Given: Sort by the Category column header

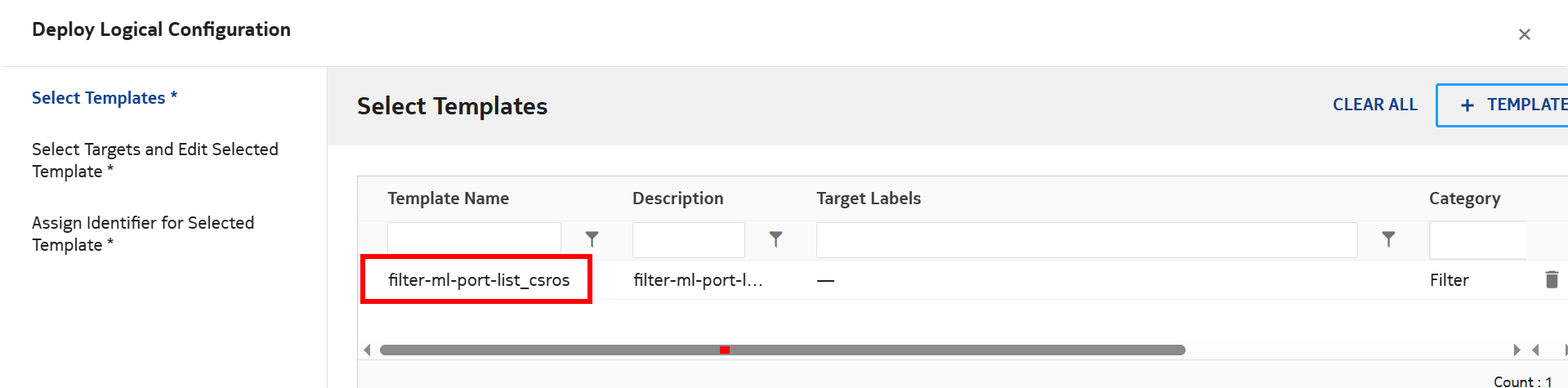Looking at the screenshot, I should pos(1464,198).
